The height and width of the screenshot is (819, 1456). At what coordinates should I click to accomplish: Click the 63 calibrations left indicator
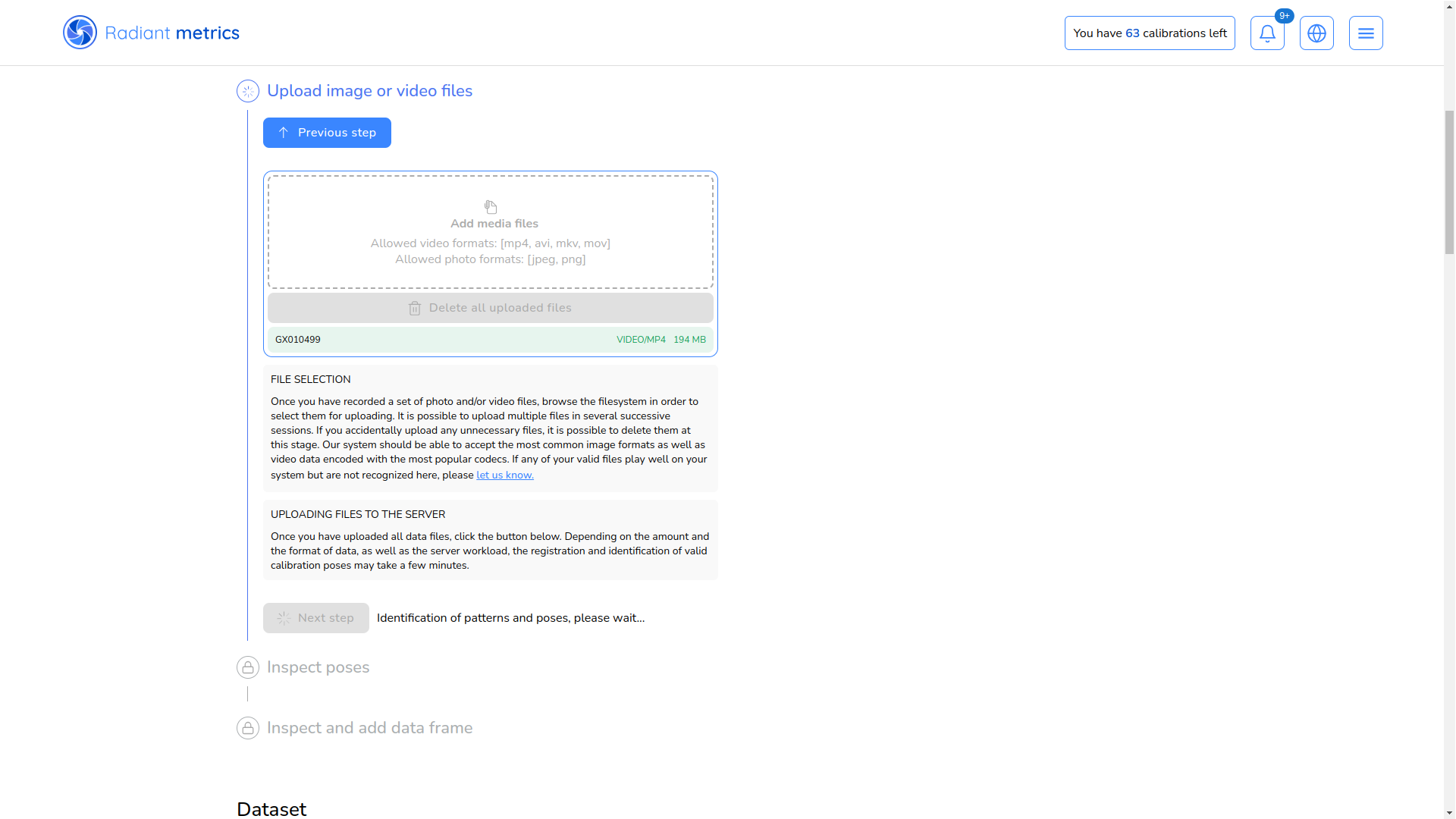point(1149,33)
